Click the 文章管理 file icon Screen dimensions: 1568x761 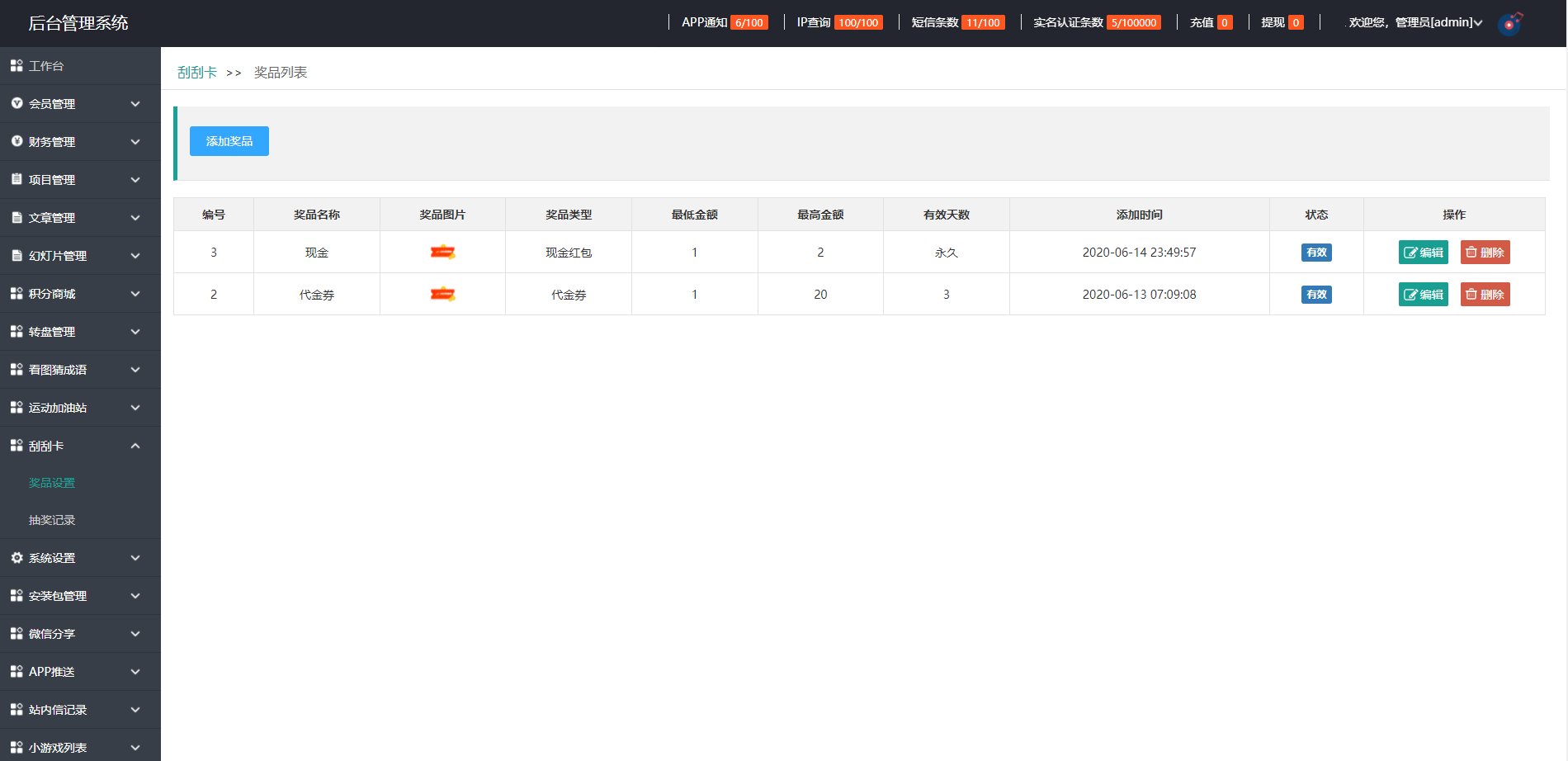coord(17,218)
